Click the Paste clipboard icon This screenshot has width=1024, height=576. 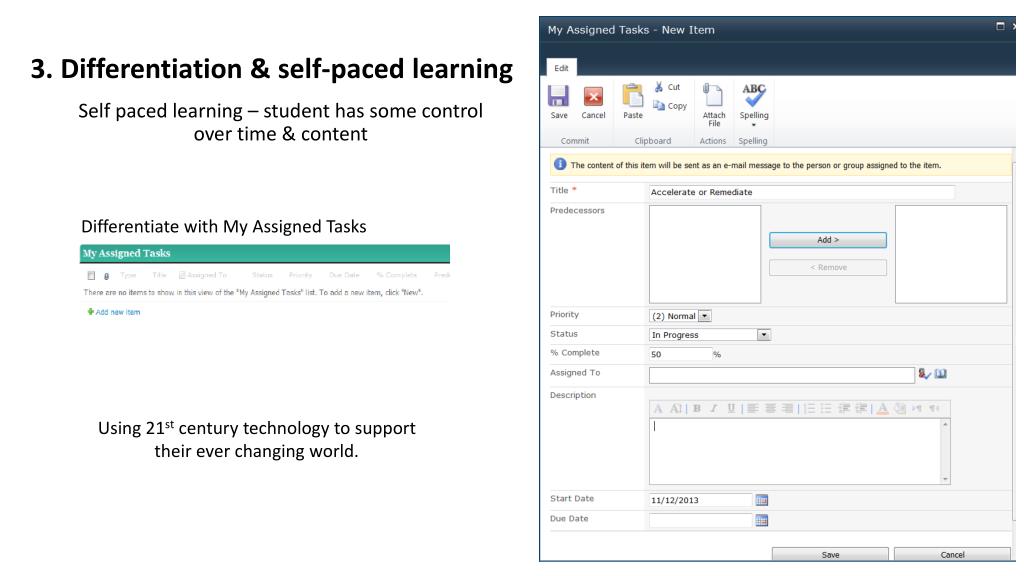[632, 96]
